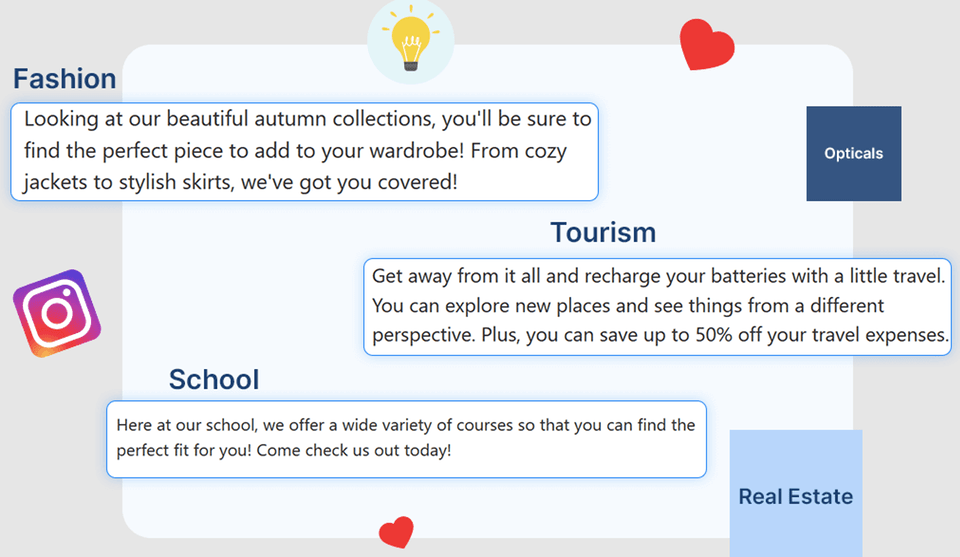Click the small red heart at bottom
Screen dimensions: 960x557
(x=396, y=532)
